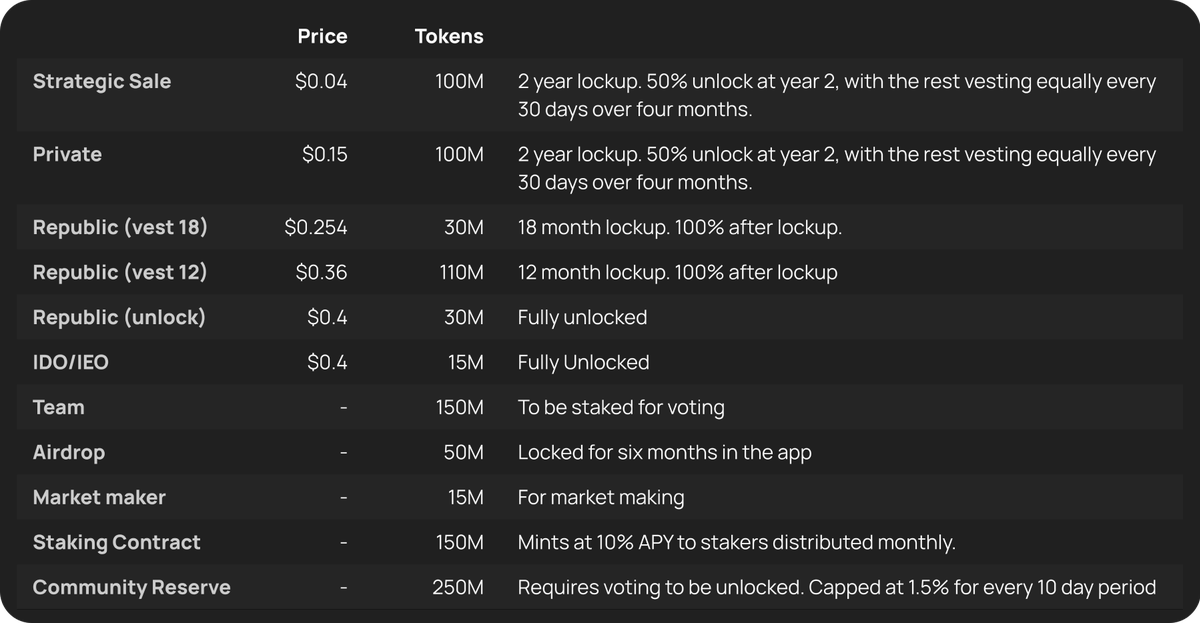Click the Tokens column header
1200x623 pixels.
coord(449,37)
